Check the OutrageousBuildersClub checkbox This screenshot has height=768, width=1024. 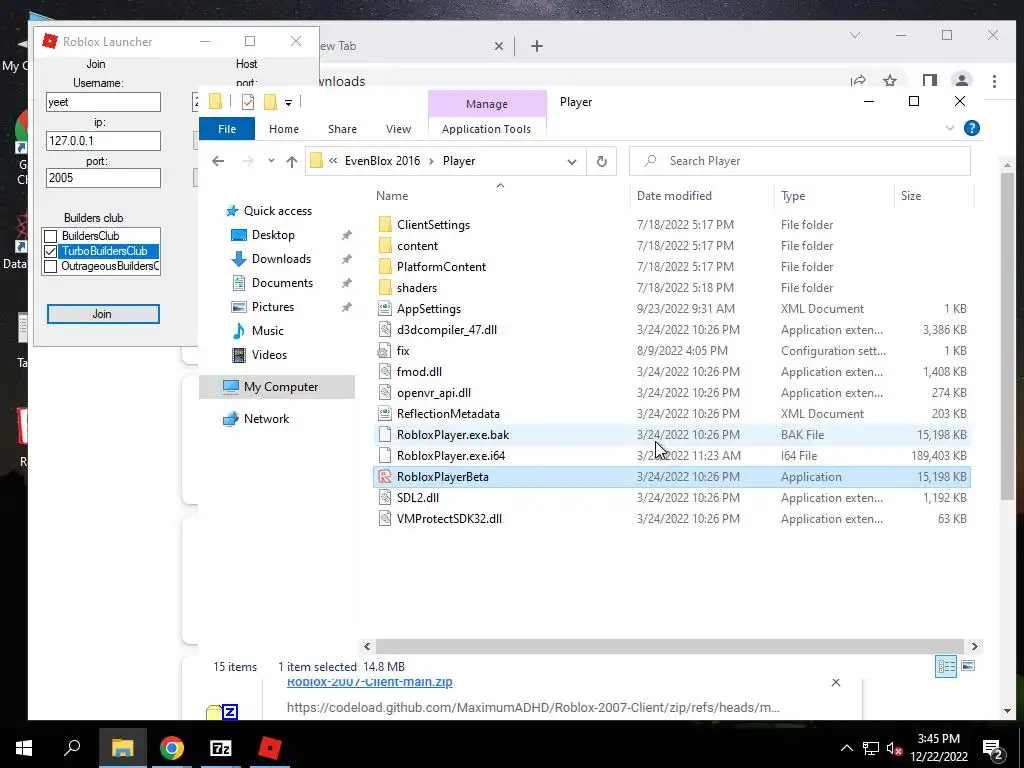[x=50, y=266]
